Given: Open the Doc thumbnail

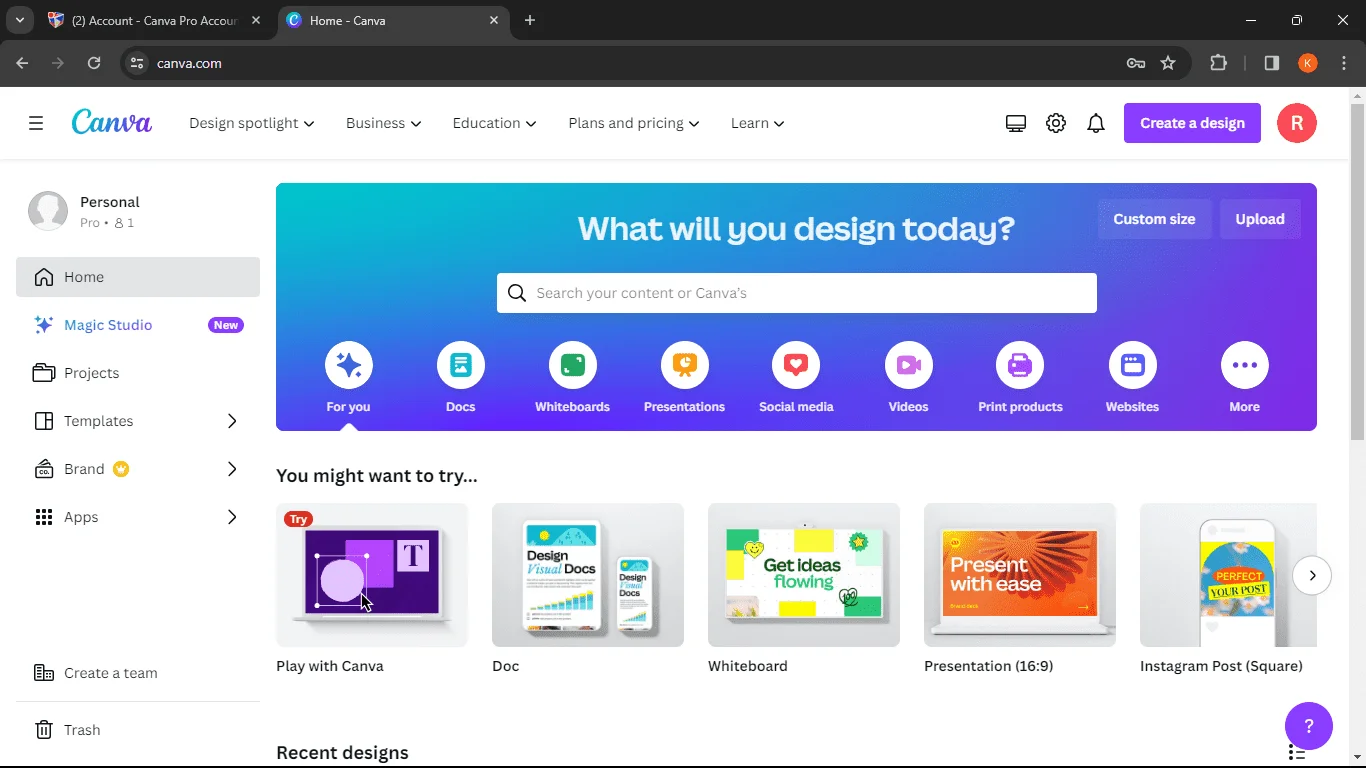Looking at the screenshot, I should (588, 575).
